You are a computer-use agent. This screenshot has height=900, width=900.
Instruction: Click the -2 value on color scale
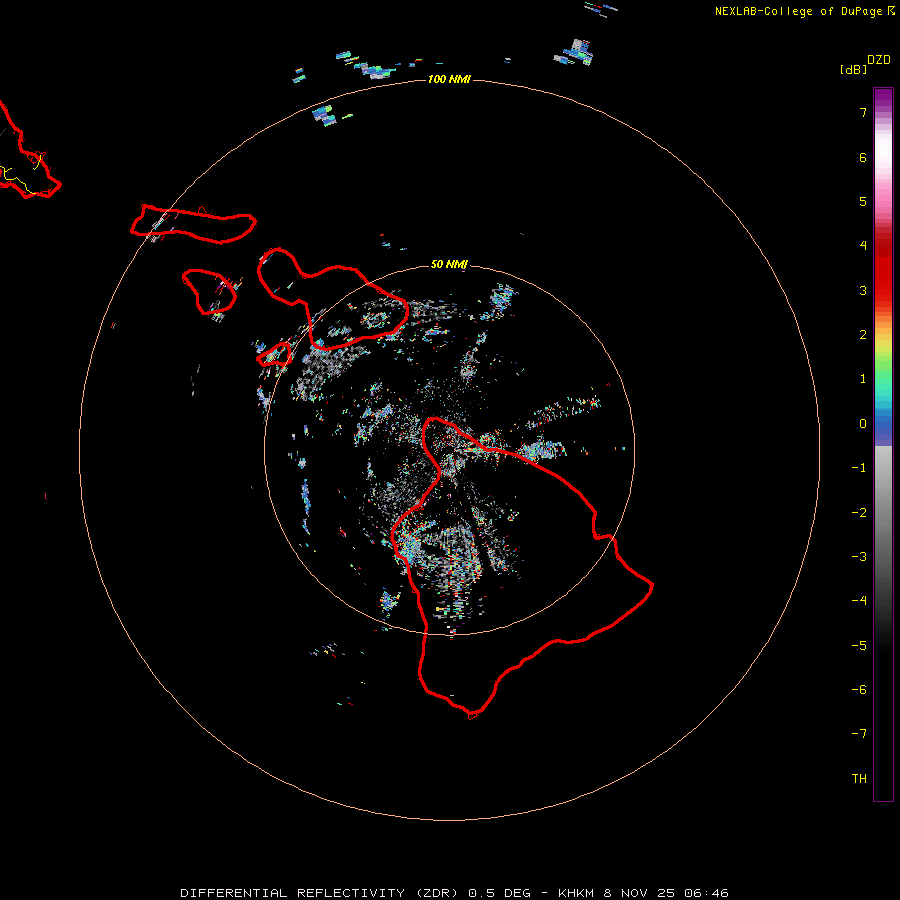coord(859,513)
